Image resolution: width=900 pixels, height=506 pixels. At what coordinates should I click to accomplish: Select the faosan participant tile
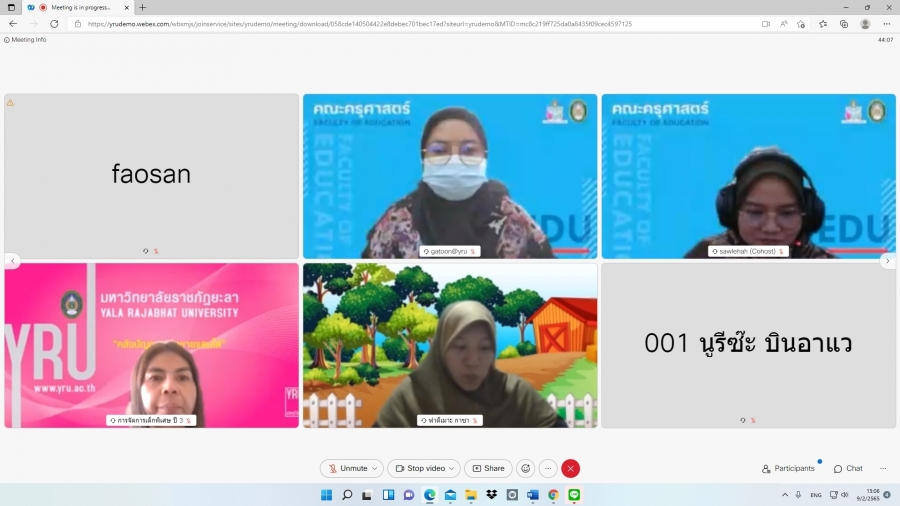(151, 176)
